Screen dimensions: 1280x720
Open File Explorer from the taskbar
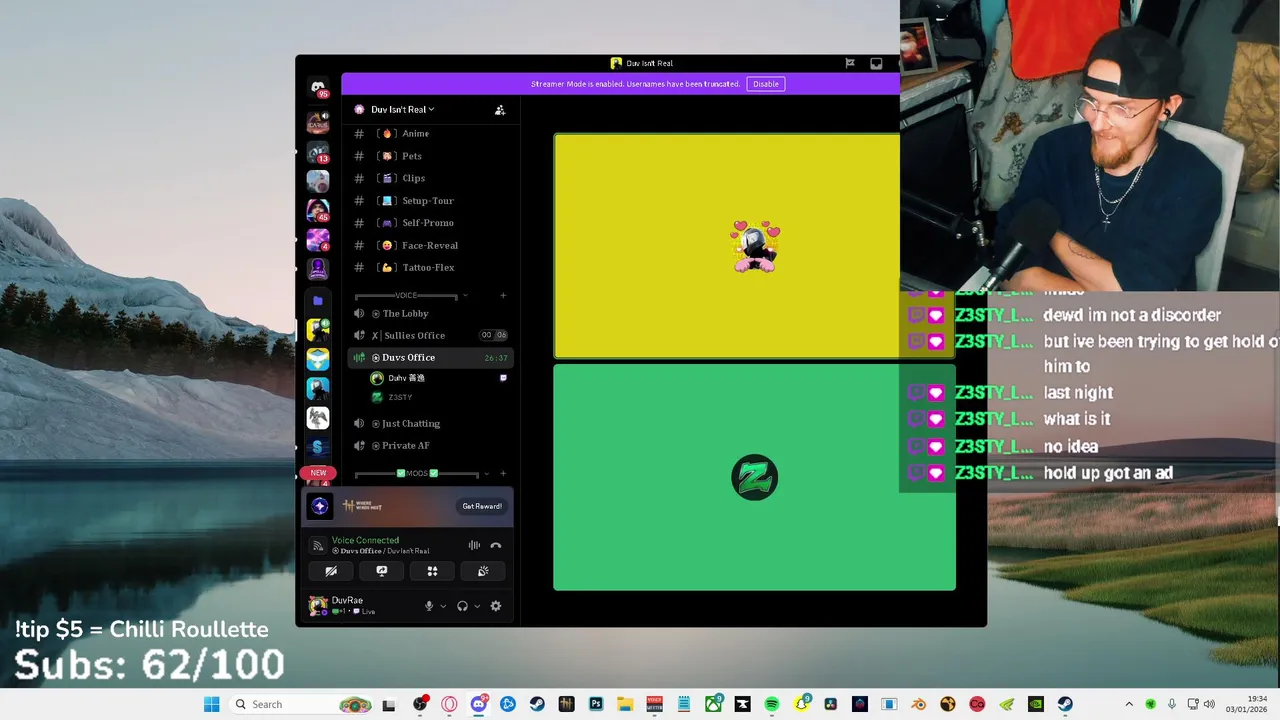pyautogui.click(x=625, y=704)
